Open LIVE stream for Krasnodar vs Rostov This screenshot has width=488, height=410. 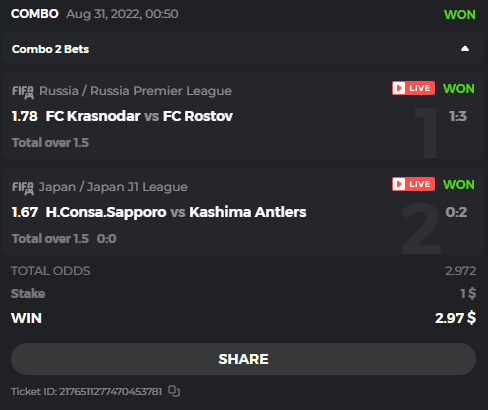(413, 88)
